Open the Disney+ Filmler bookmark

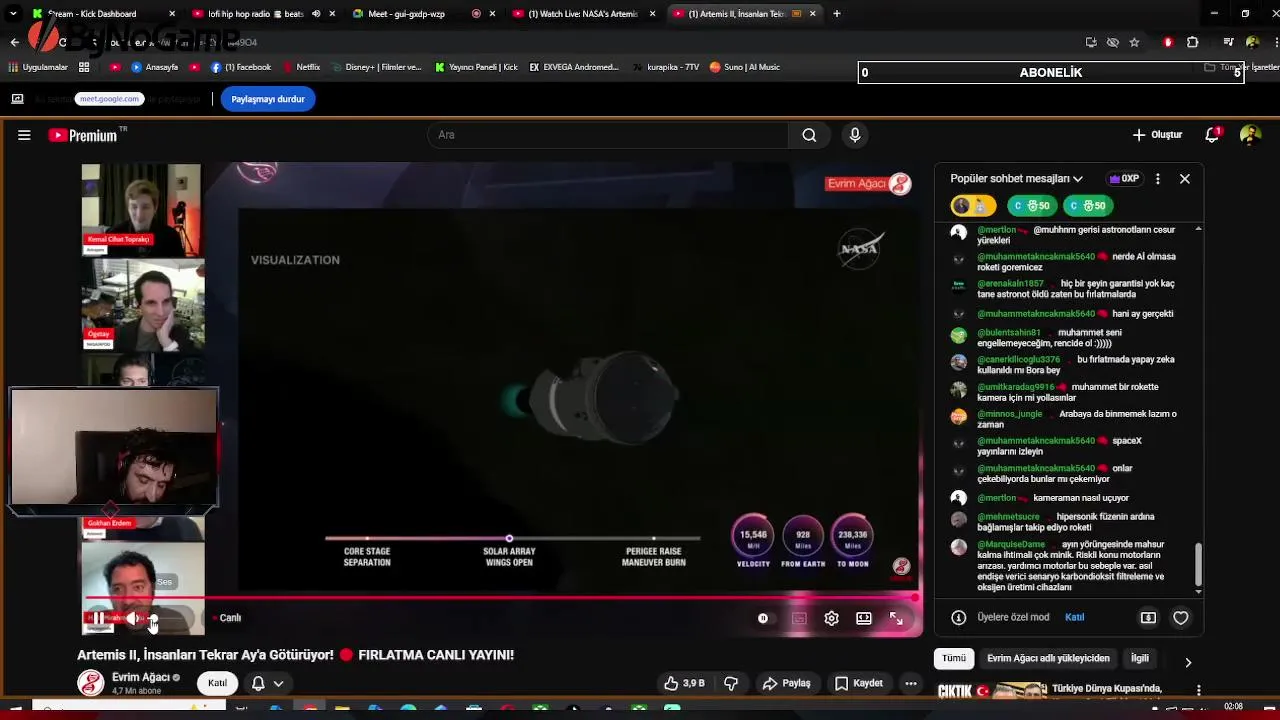[376, 67]
